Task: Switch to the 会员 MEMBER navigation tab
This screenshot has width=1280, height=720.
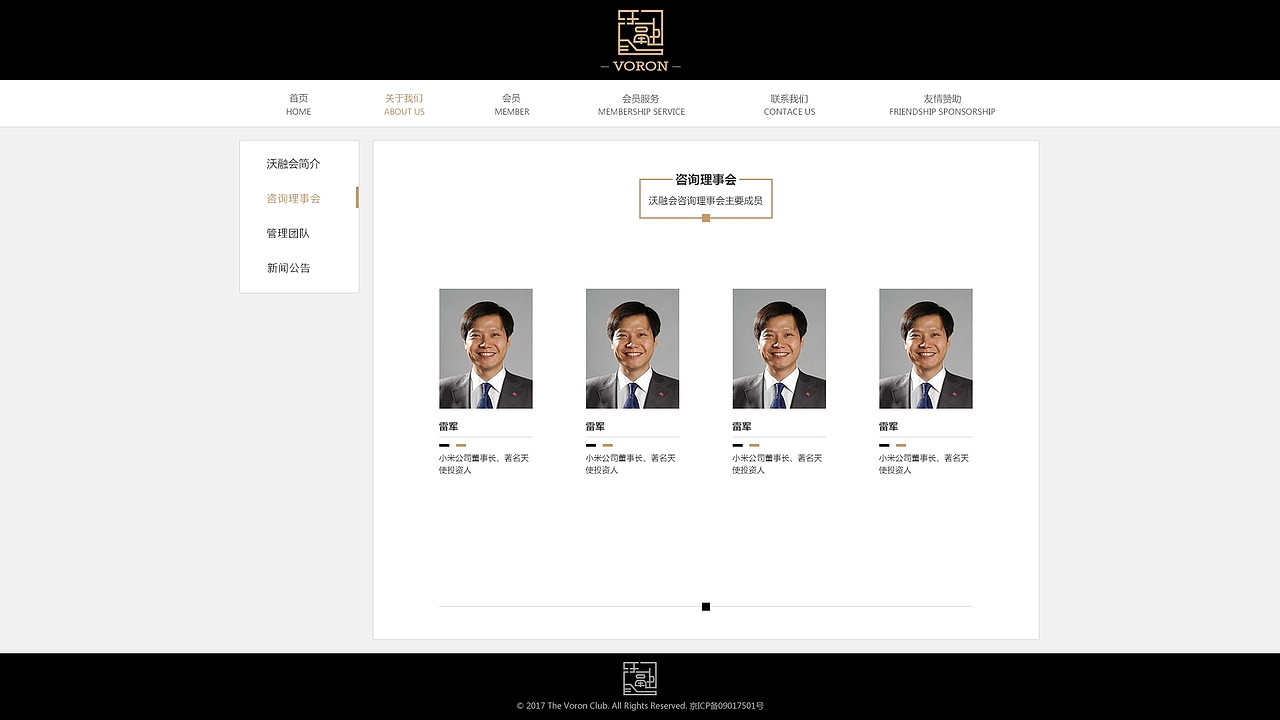Action: tap(512, 104)
